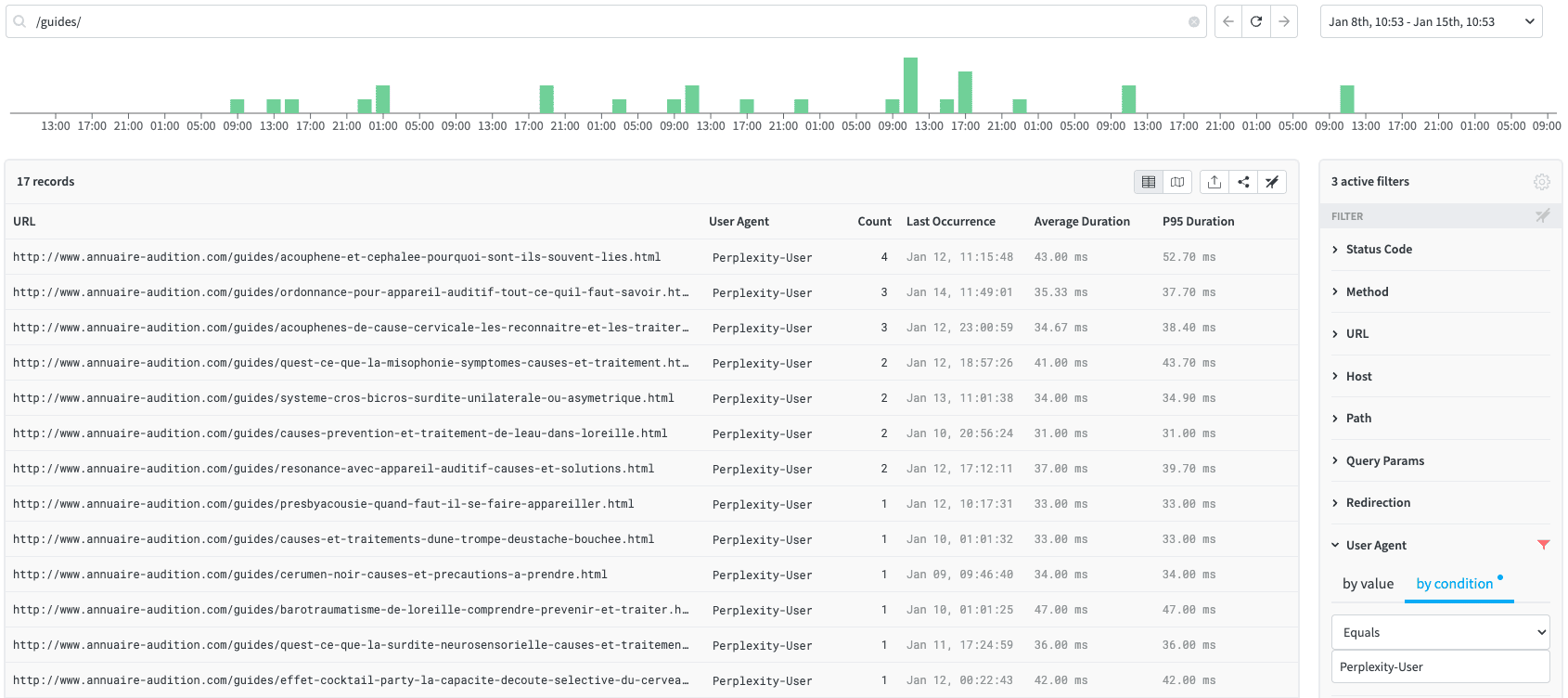1568x698 pixels.
Task: Export records with upload icon
Action: [x=1215, y=182]
